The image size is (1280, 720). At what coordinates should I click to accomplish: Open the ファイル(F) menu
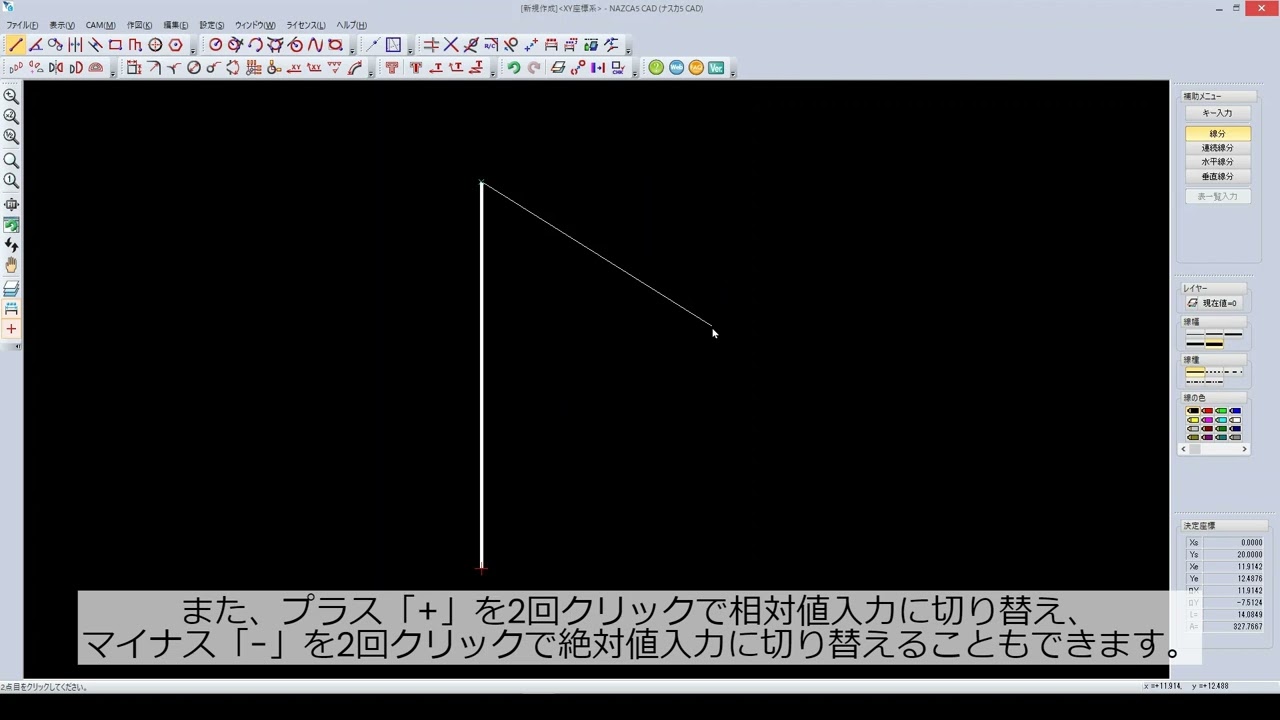point(22,25)
